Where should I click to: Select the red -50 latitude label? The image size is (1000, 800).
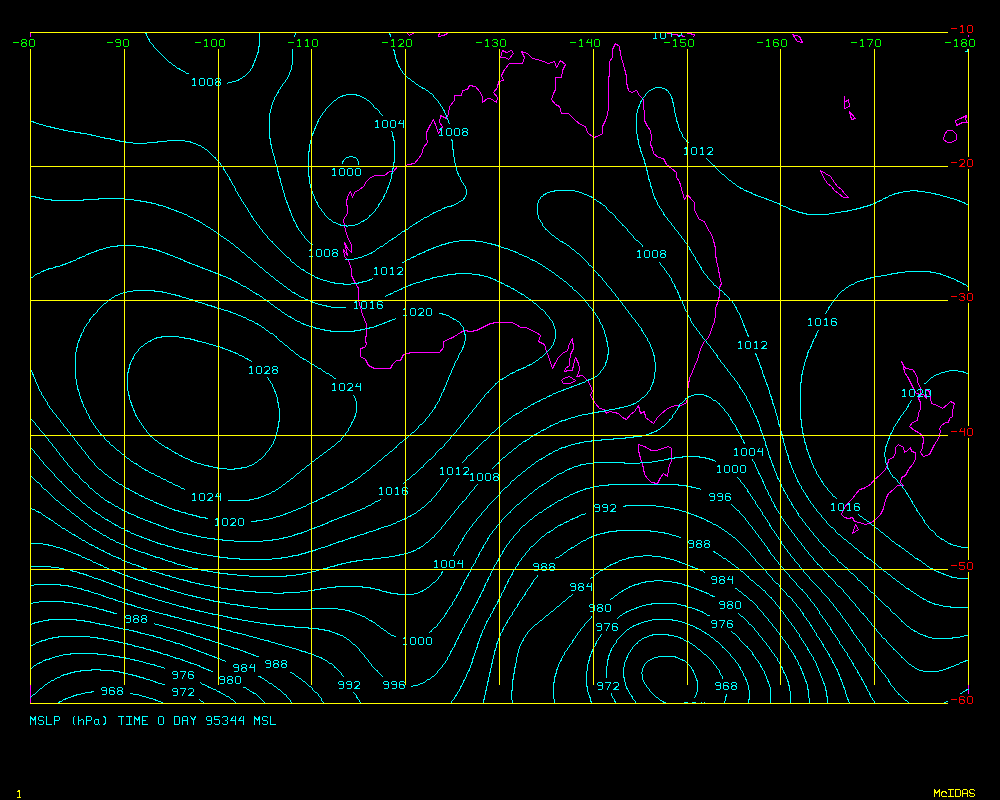[x=961, y=566]
